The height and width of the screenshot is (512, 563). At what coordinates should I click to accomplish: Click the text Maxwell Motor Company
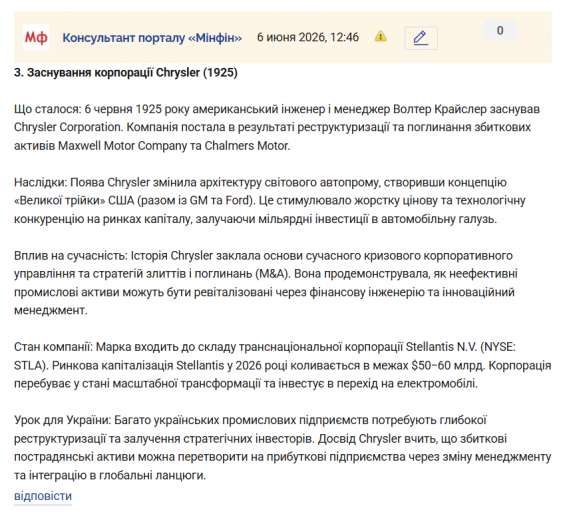pyautogui.click(x=122, y=146)
